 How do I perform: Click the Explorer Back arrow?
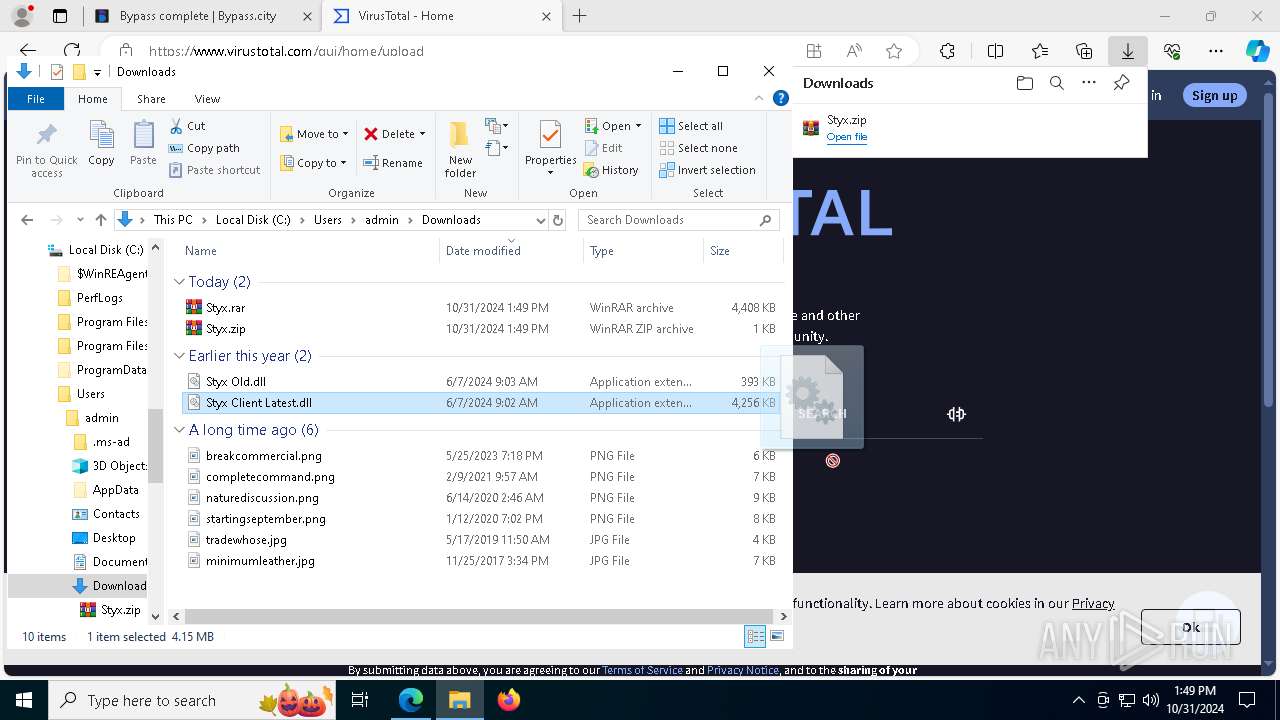tap(27, 220)
